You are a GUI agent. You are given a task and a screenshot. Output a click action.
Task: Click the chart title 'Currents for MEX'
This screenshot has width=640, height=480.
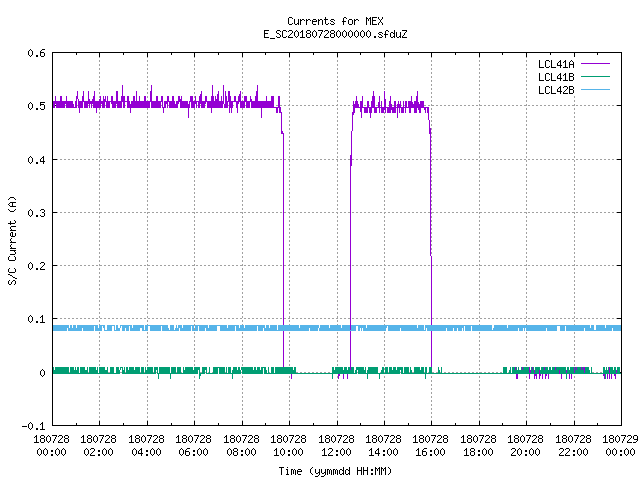335,21
